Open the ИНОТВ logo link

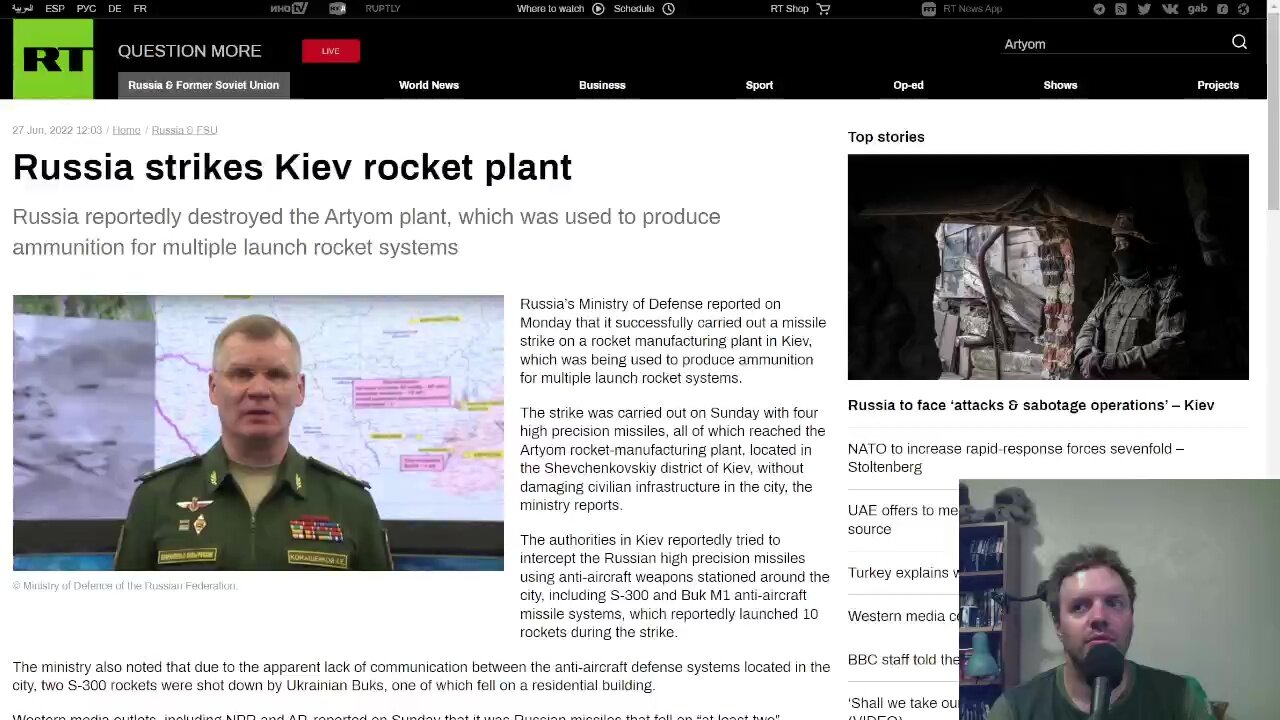tap(289, 9)
